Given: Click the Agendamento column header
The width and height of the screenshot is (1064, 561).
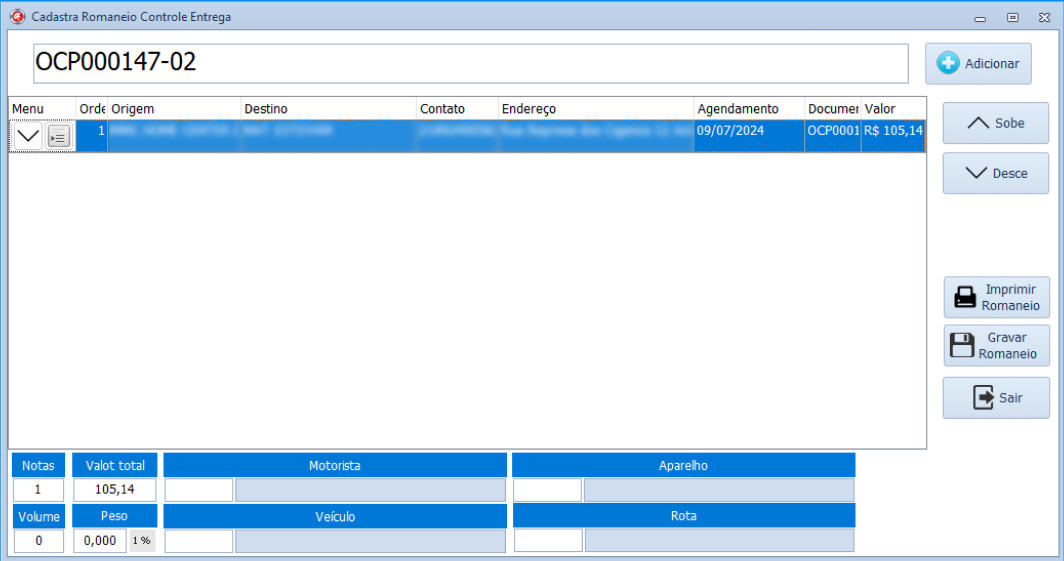Looking at the screenshot, I should 748,109.
